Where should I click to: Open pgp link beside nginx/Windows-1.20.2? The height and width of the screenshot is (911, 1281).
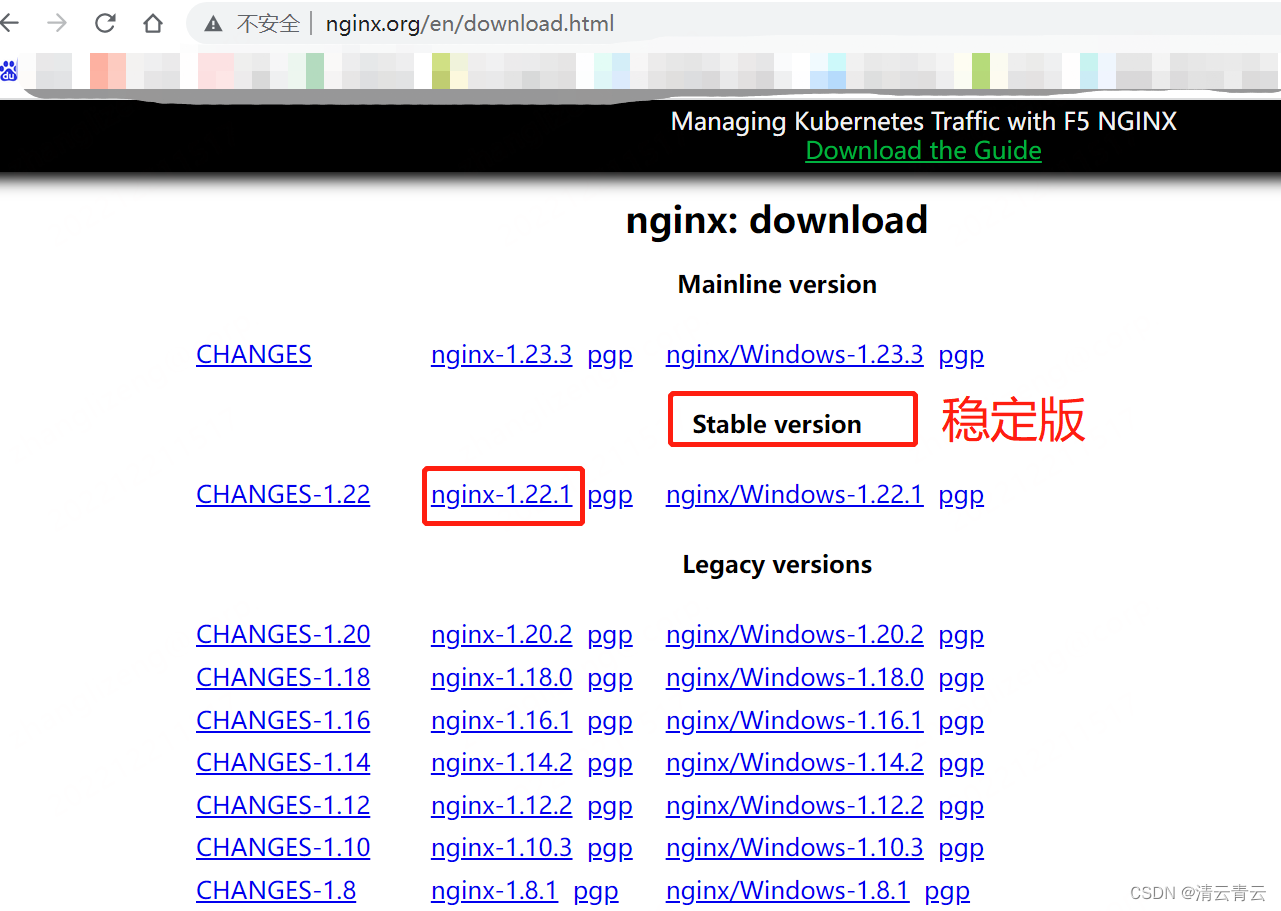[x=961, y=636]
